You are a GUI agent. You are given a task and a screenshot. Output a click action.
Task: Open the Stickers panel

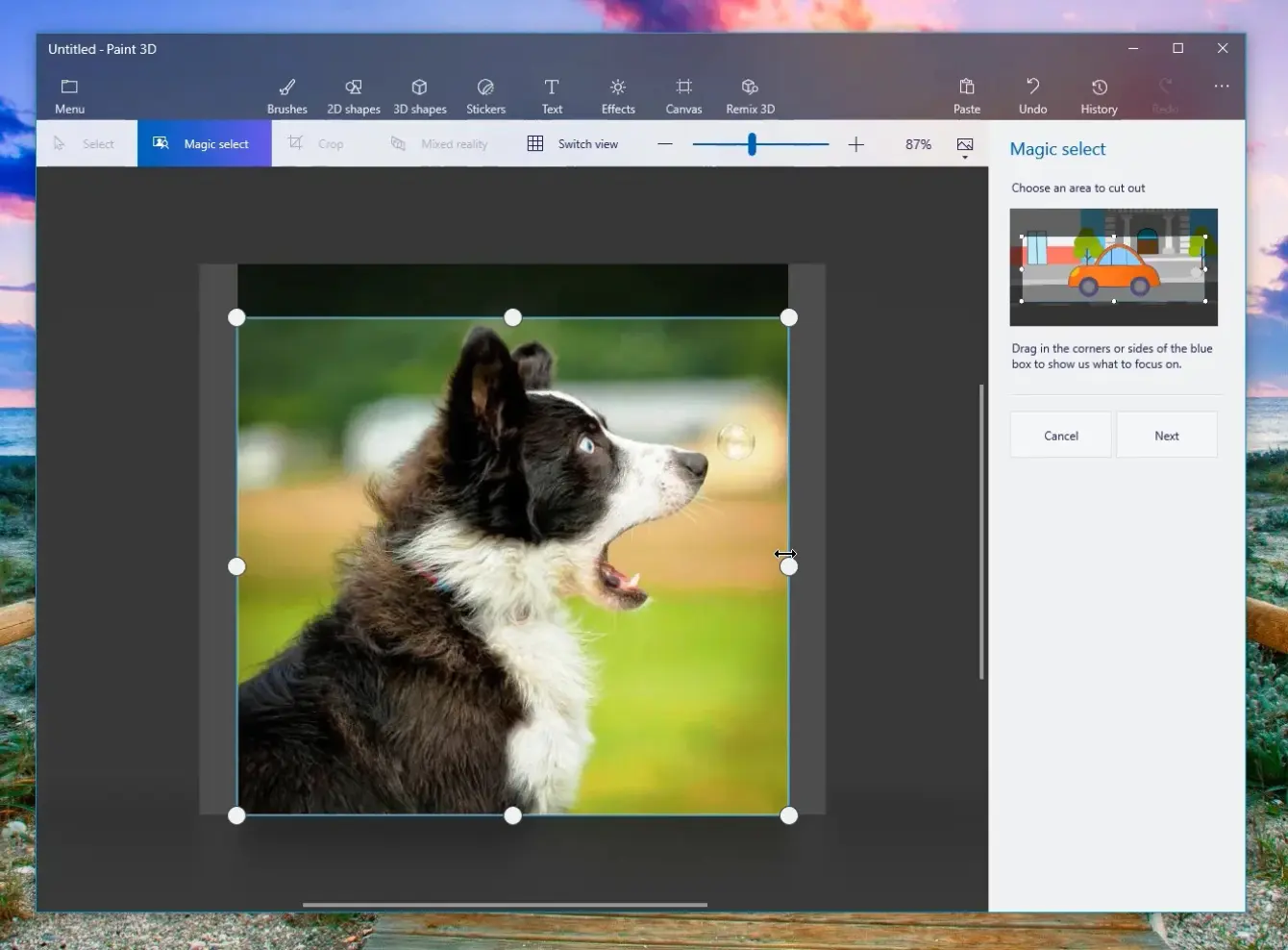485,96
